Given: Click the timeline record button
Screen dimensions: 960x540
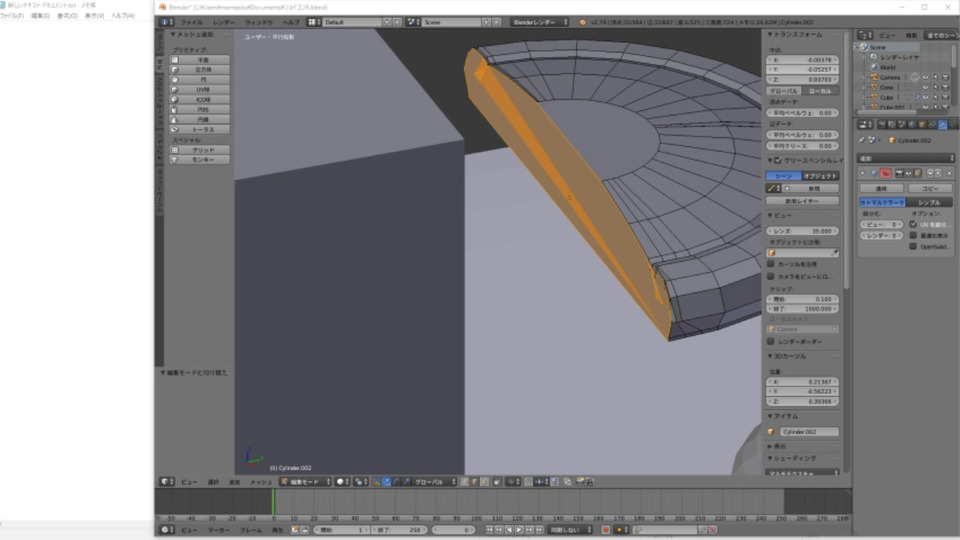Looking at the screenshot, I should (x=605, y=530).
